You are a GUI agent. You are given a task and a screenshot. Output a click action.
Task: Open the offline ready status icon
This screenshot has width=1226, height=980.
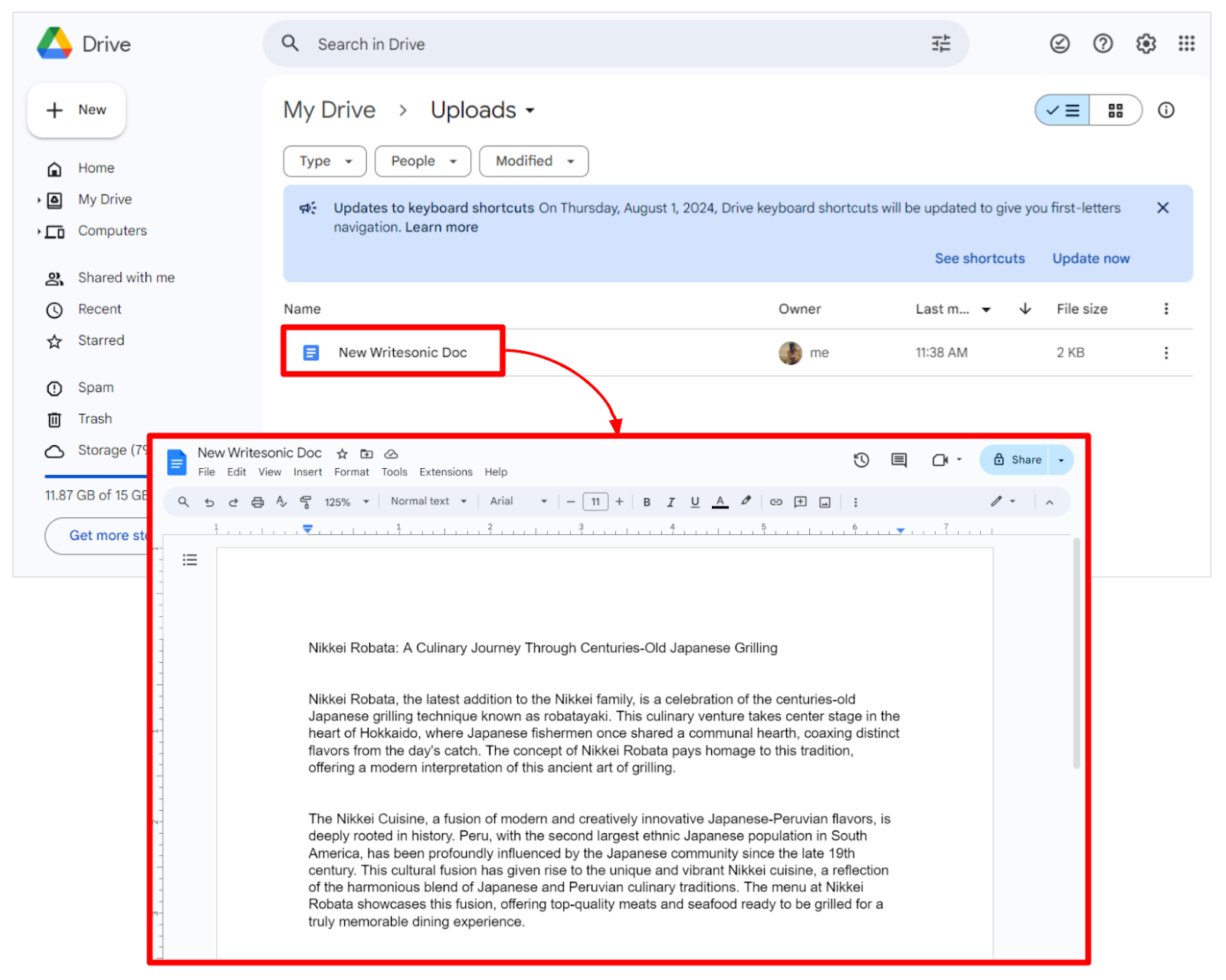click(x=1060, y=44)
